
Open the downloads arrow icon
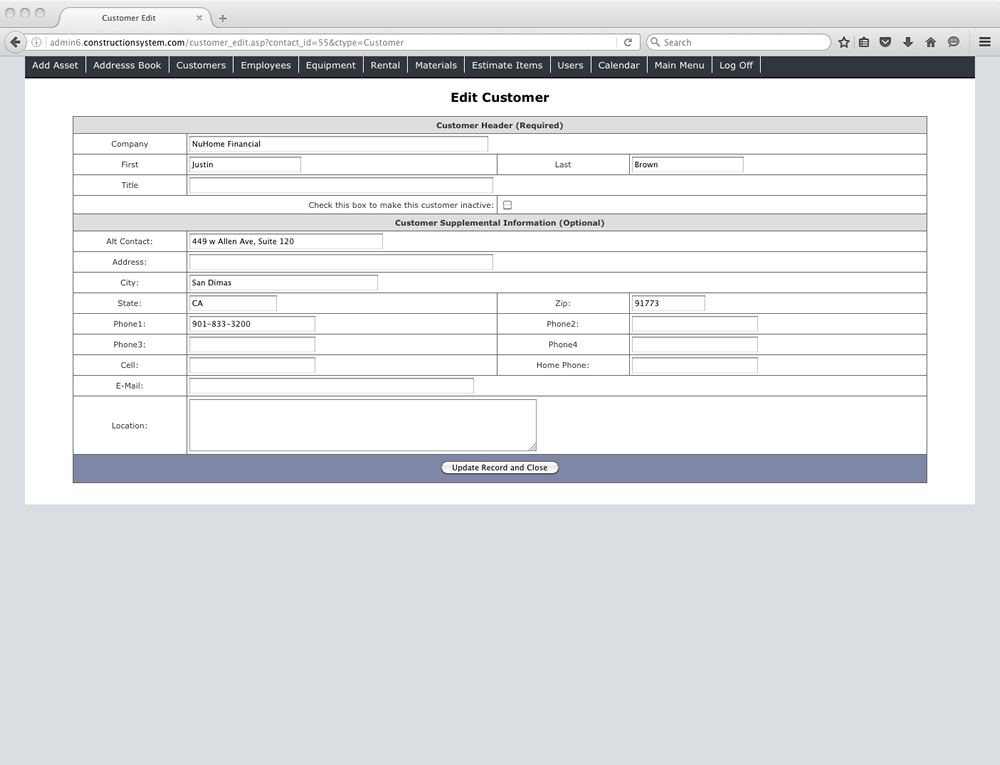tap(908, 42)
